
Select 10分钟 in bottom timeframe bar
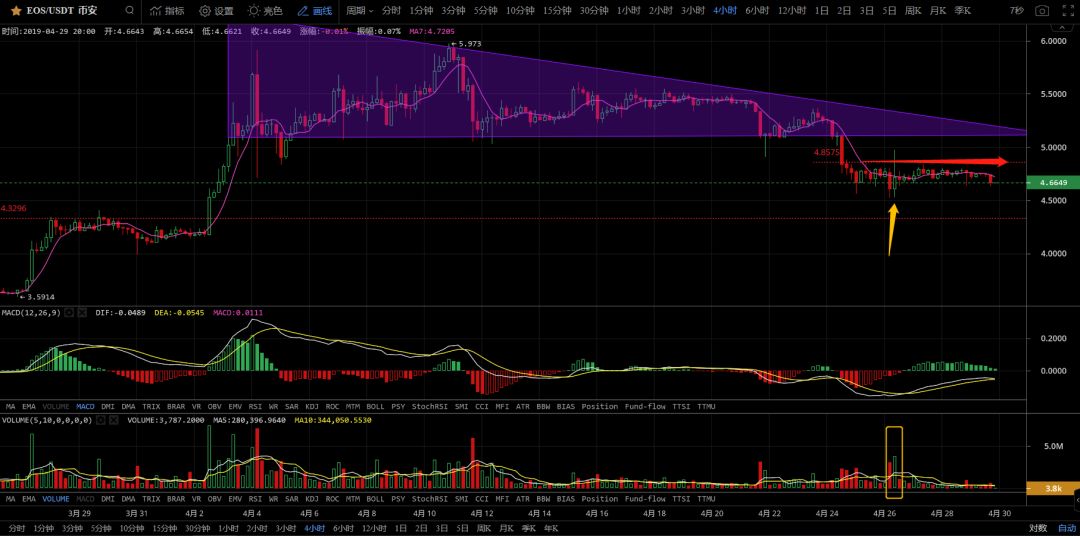(x=130, y=528)
